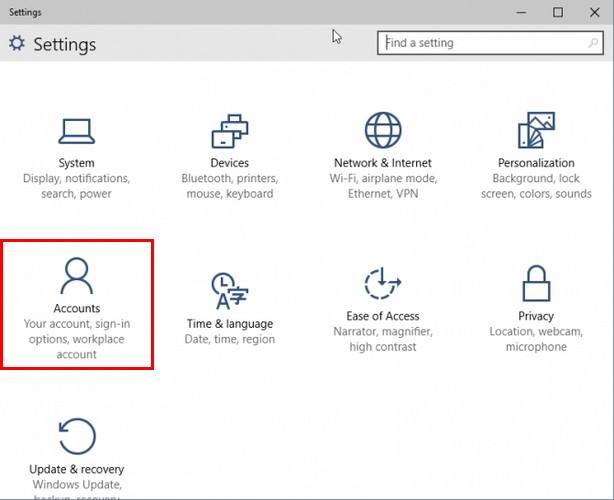Click the Accounts label text
The width and height of the screenshot is (614, 500).
pos(77,308)
